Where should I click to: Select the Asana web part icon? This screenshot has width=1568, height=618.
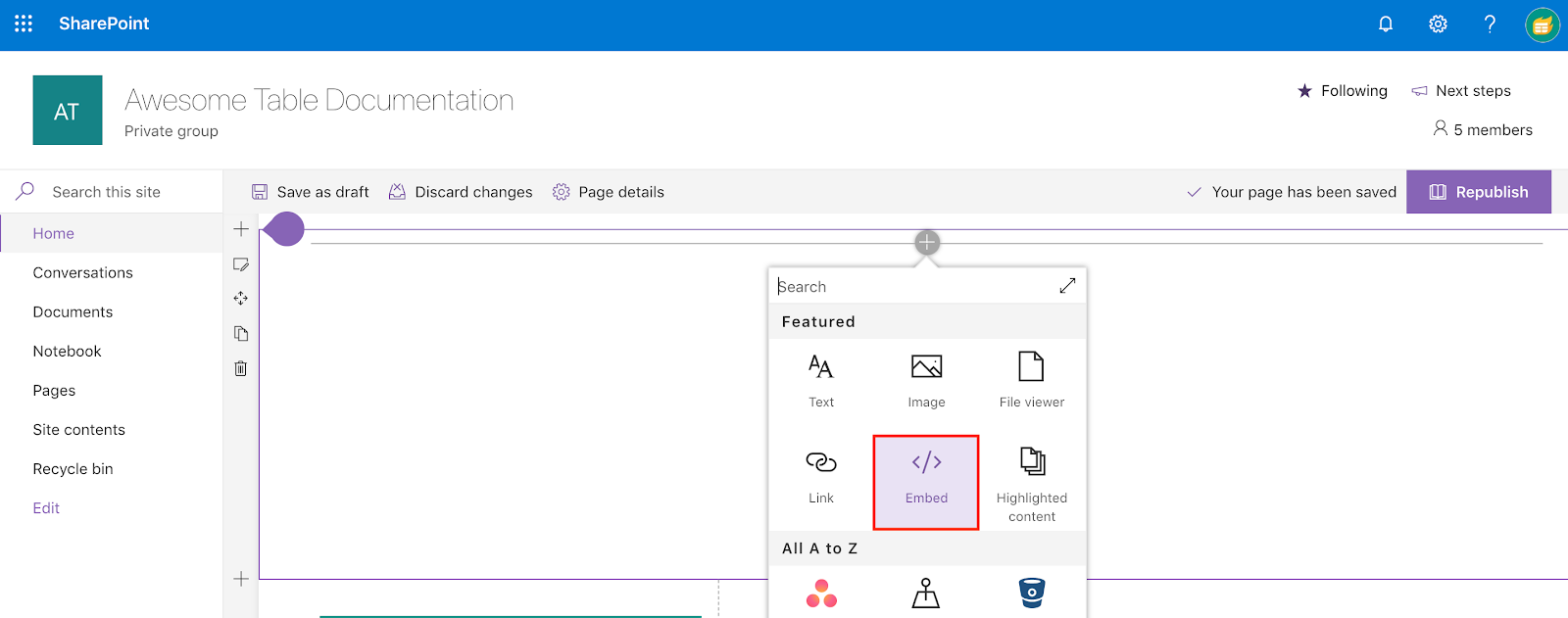[x=821, y=593]
